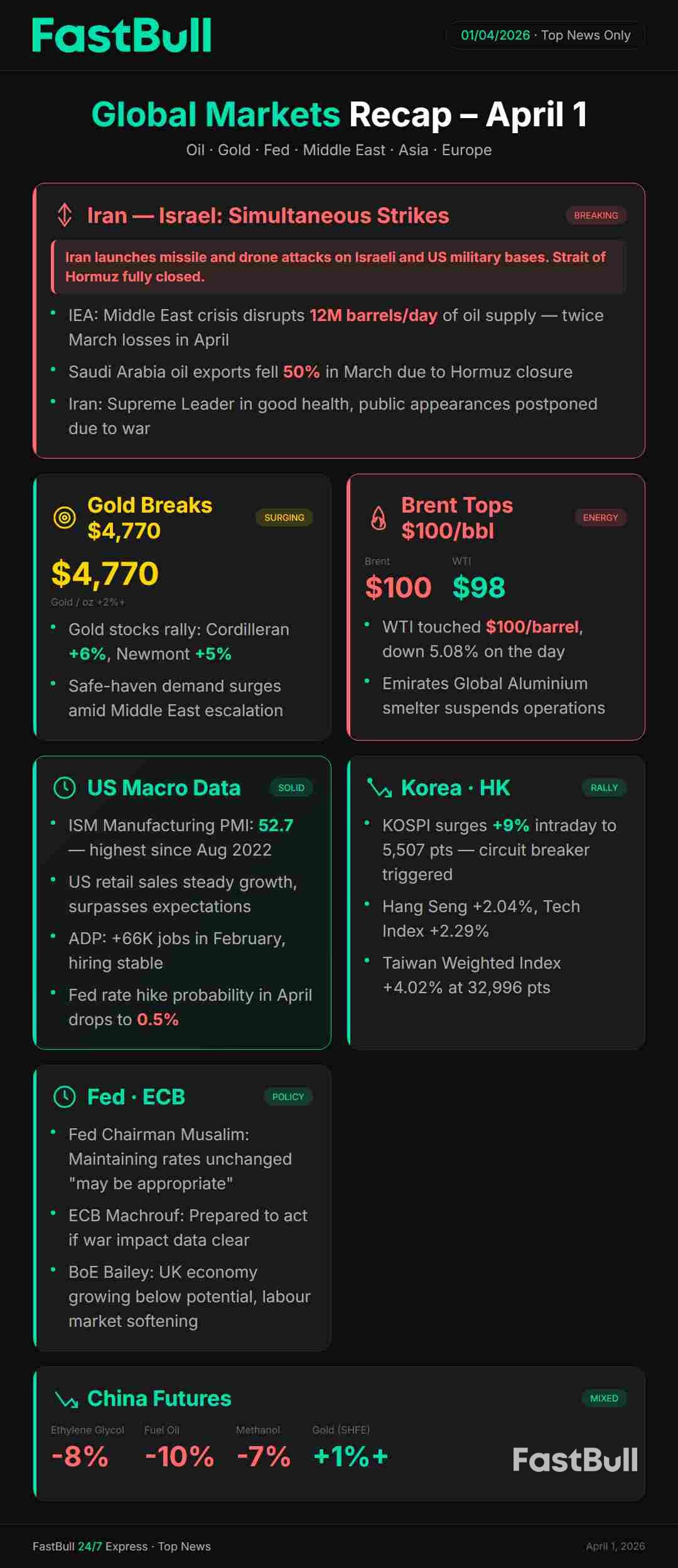
Task: Click the $4,770 gold price figure
Action: point(105,574)
